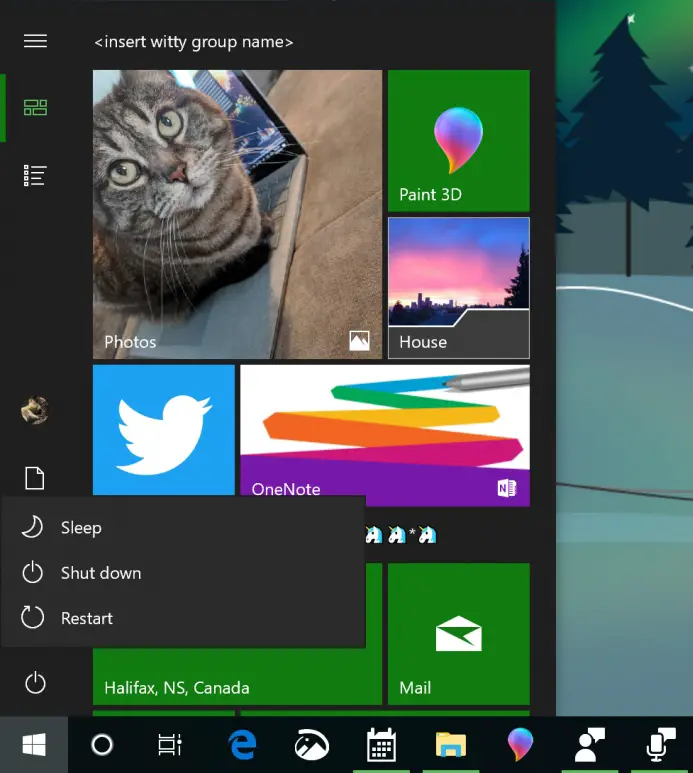Click the Windows Start button
693x773 pixels.
click(34, 744)
